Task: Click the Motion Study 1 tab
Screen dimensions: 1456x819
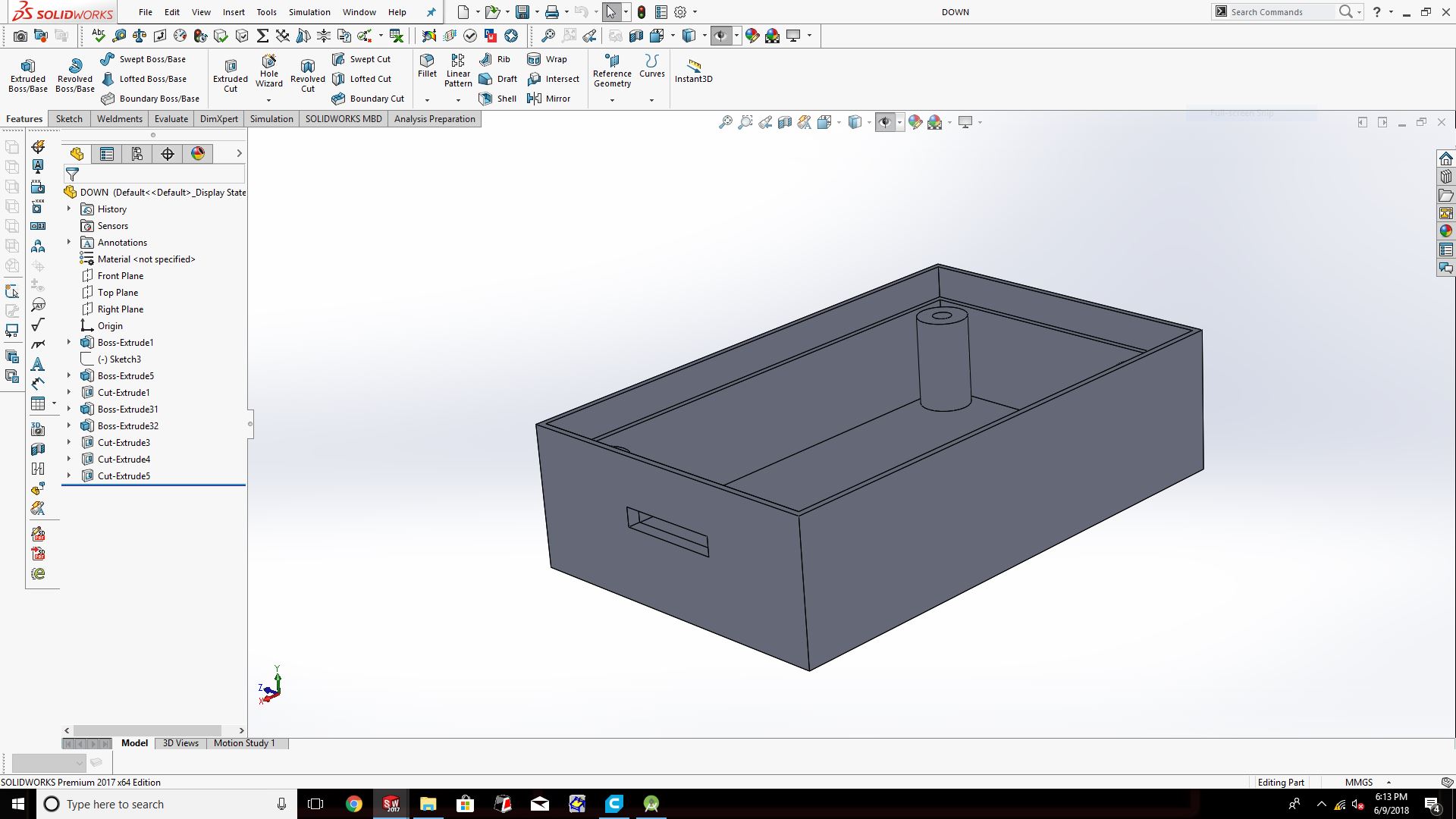Action: [x=243, y=743]
